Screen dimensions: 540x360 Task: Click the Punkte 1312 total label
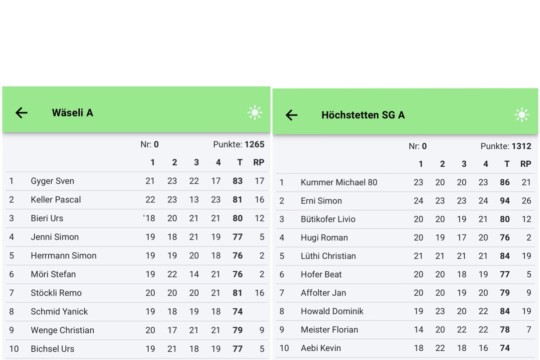pos(506,146)
